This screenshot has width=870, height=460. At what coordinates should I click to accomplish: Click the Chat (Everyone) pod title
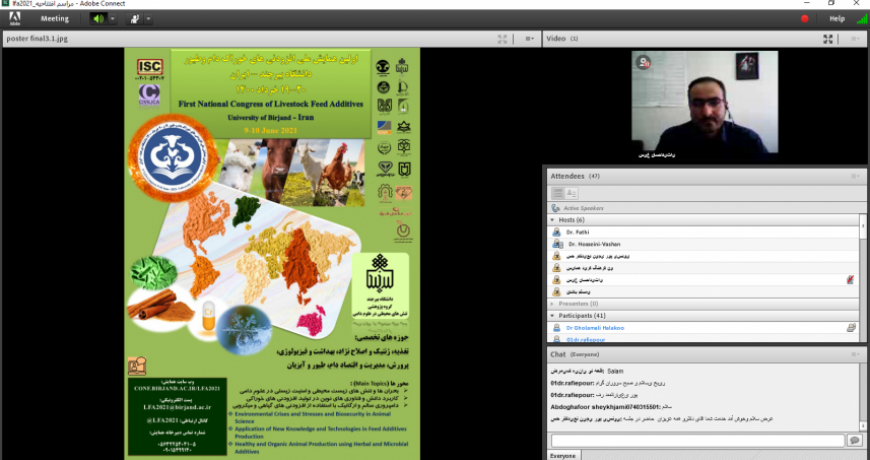click(575, 354)
